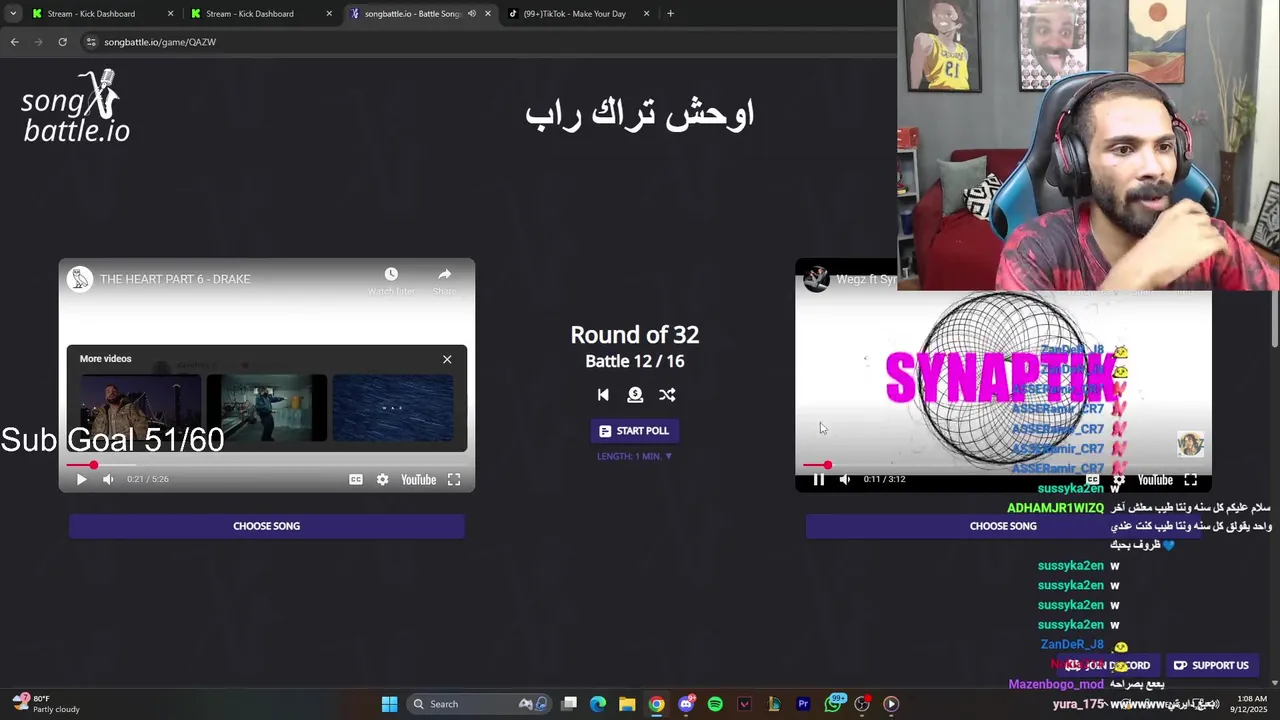This screenshot has height=720, width=1280.
Task: Share the Drake video
Action: [x=445, y=280]
